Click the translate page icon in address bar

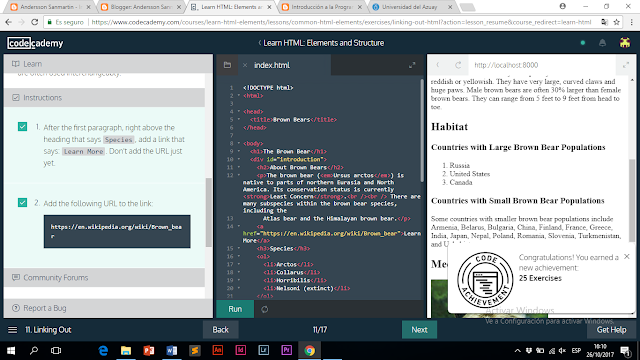[604, 22]
